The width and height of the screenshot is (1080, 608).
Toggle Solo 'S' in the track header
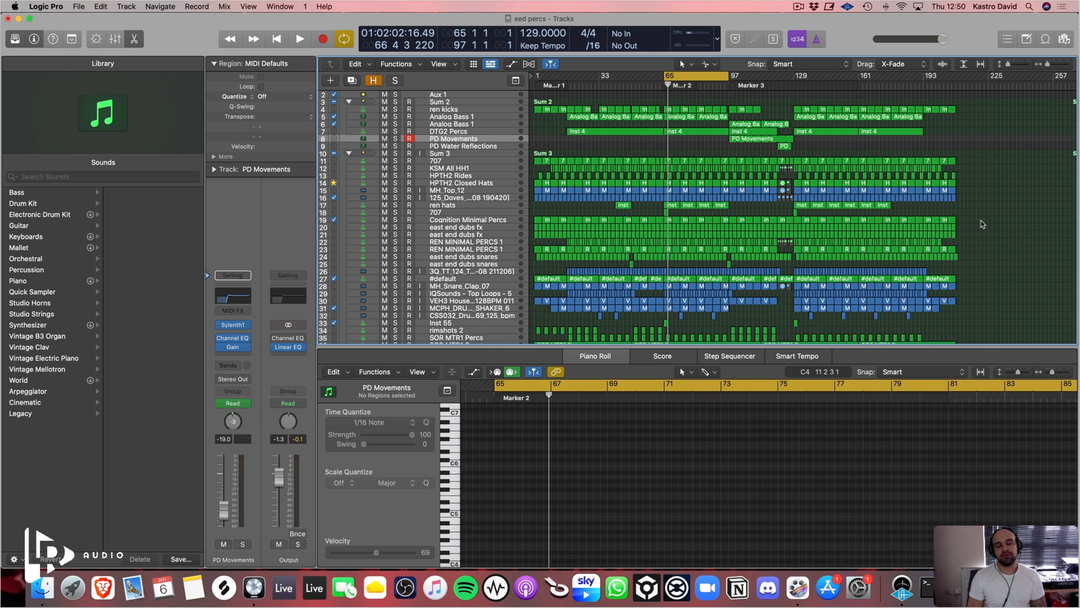point(394,81)
